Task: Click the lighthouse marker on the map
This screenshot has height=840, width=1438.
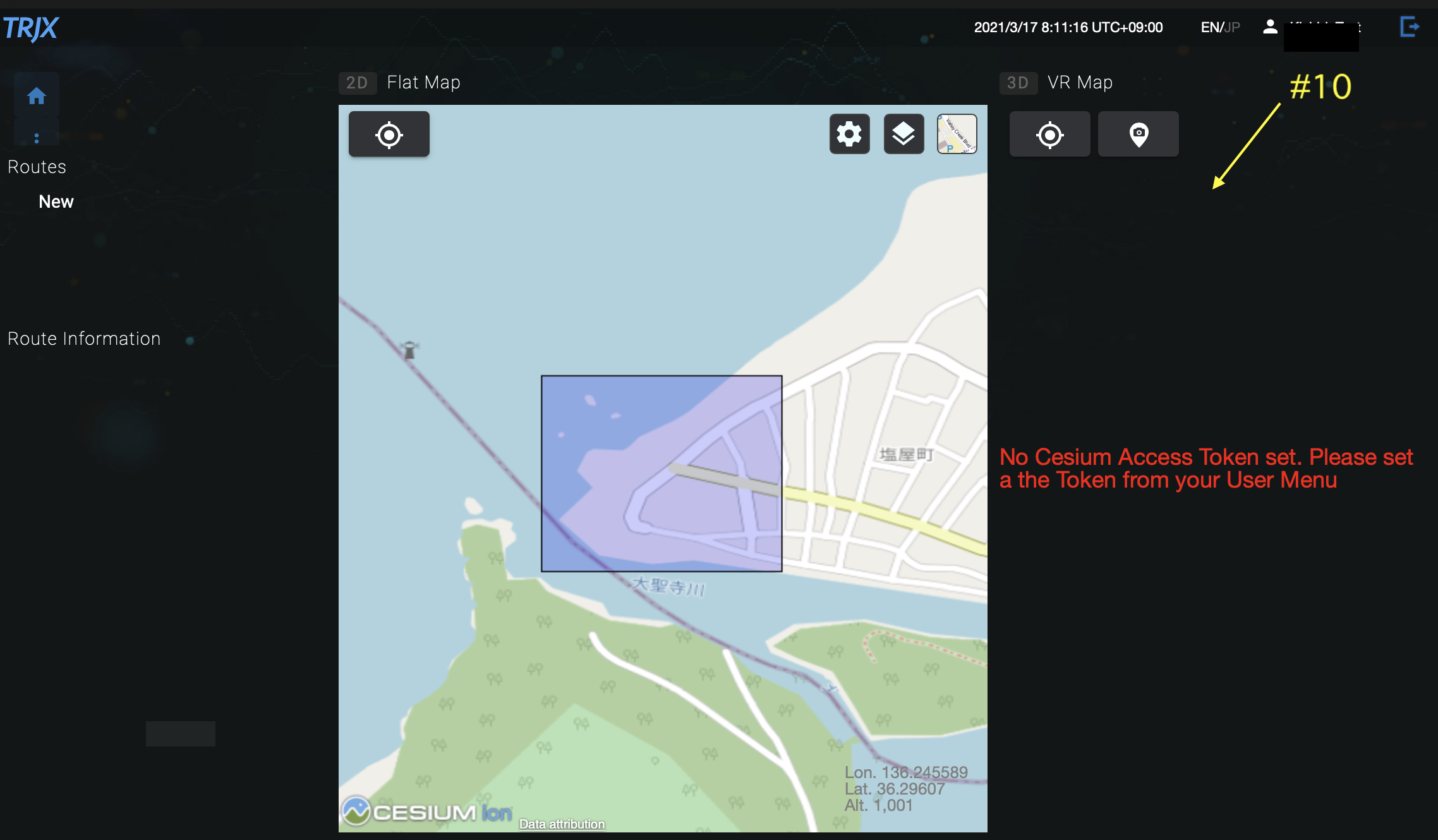Action: tap(409, 350)
